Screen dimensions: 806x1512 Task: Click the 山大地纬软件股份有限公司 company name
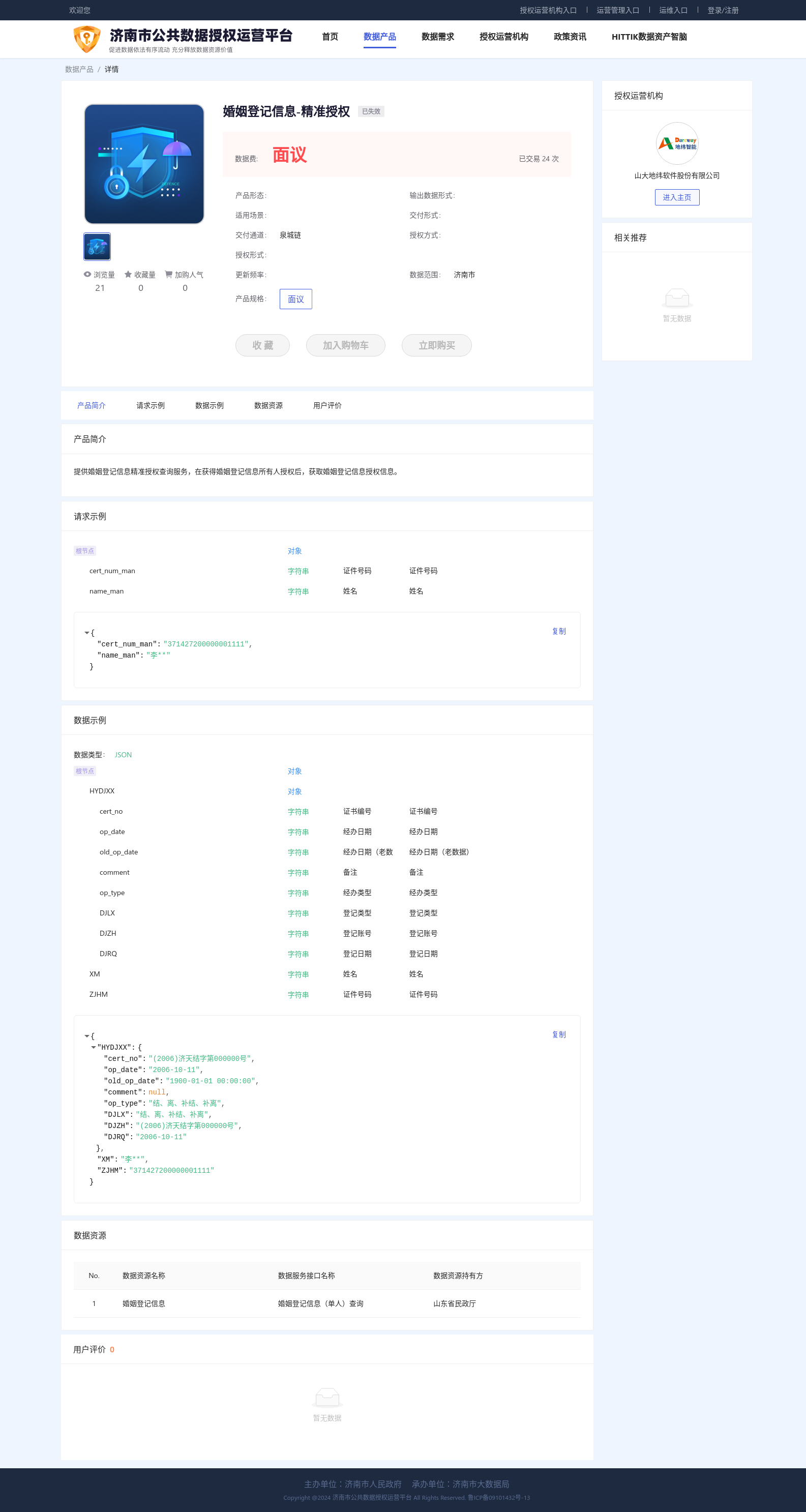pyautogui.click(x=677, y=175)
